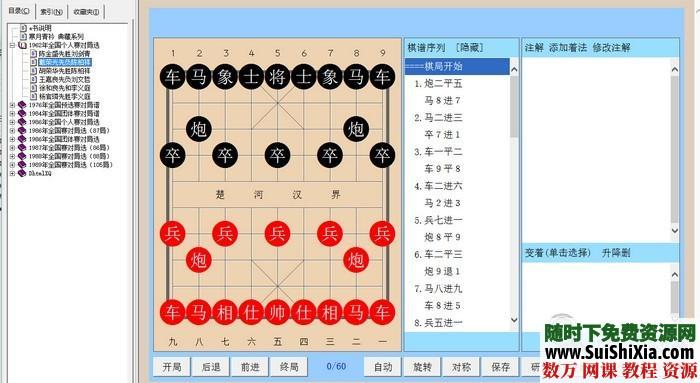The height and width of the screenshot is (383, 700).
Task: Open the 目录 tab
Action: [19, 11]
